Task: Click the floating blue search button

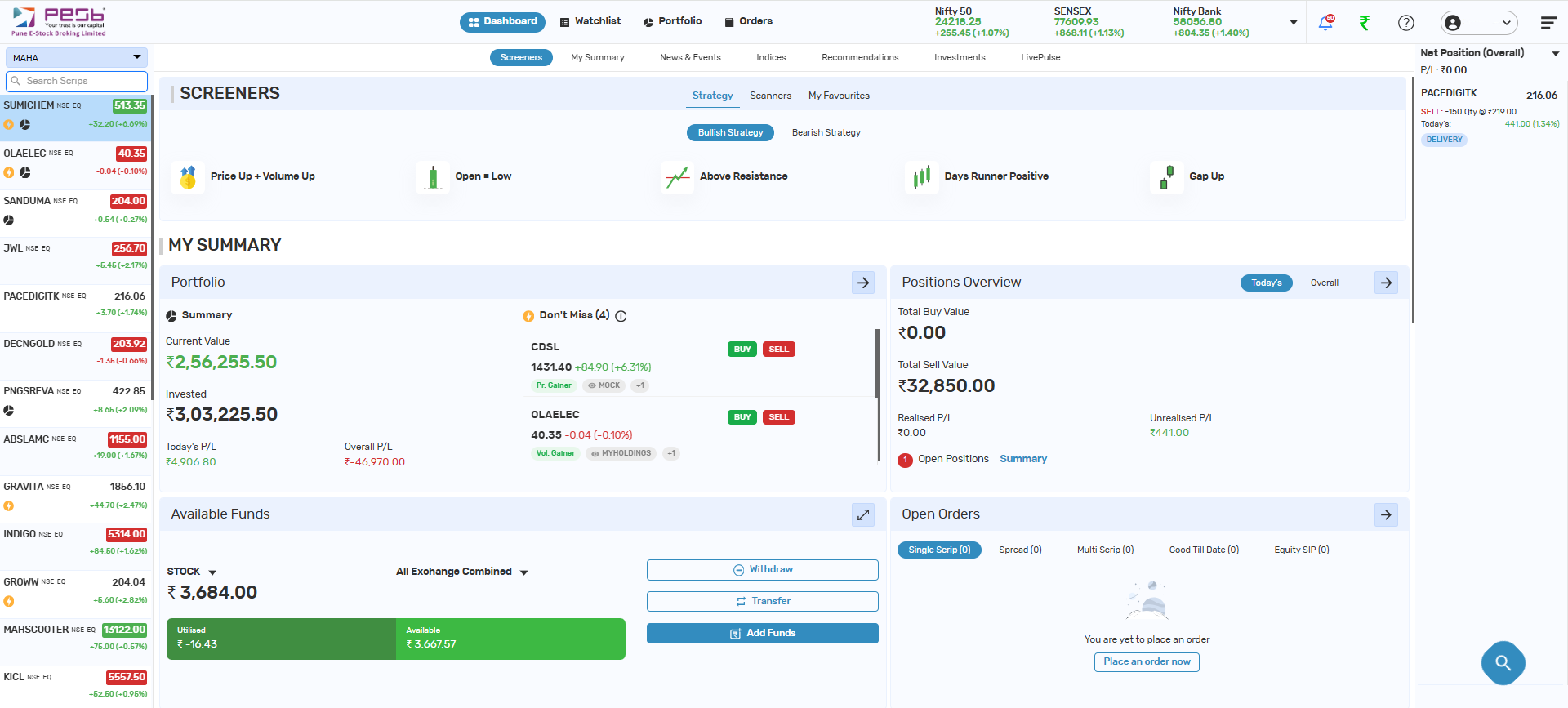Action: (x=1503, y=662)
